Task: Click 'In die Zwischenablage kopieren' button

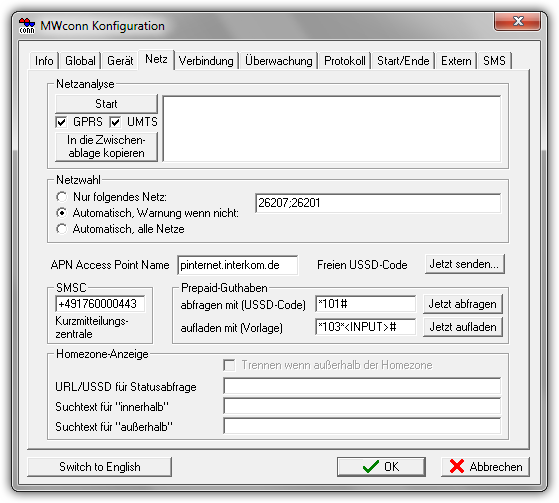Action: click(x=106, y=147)
